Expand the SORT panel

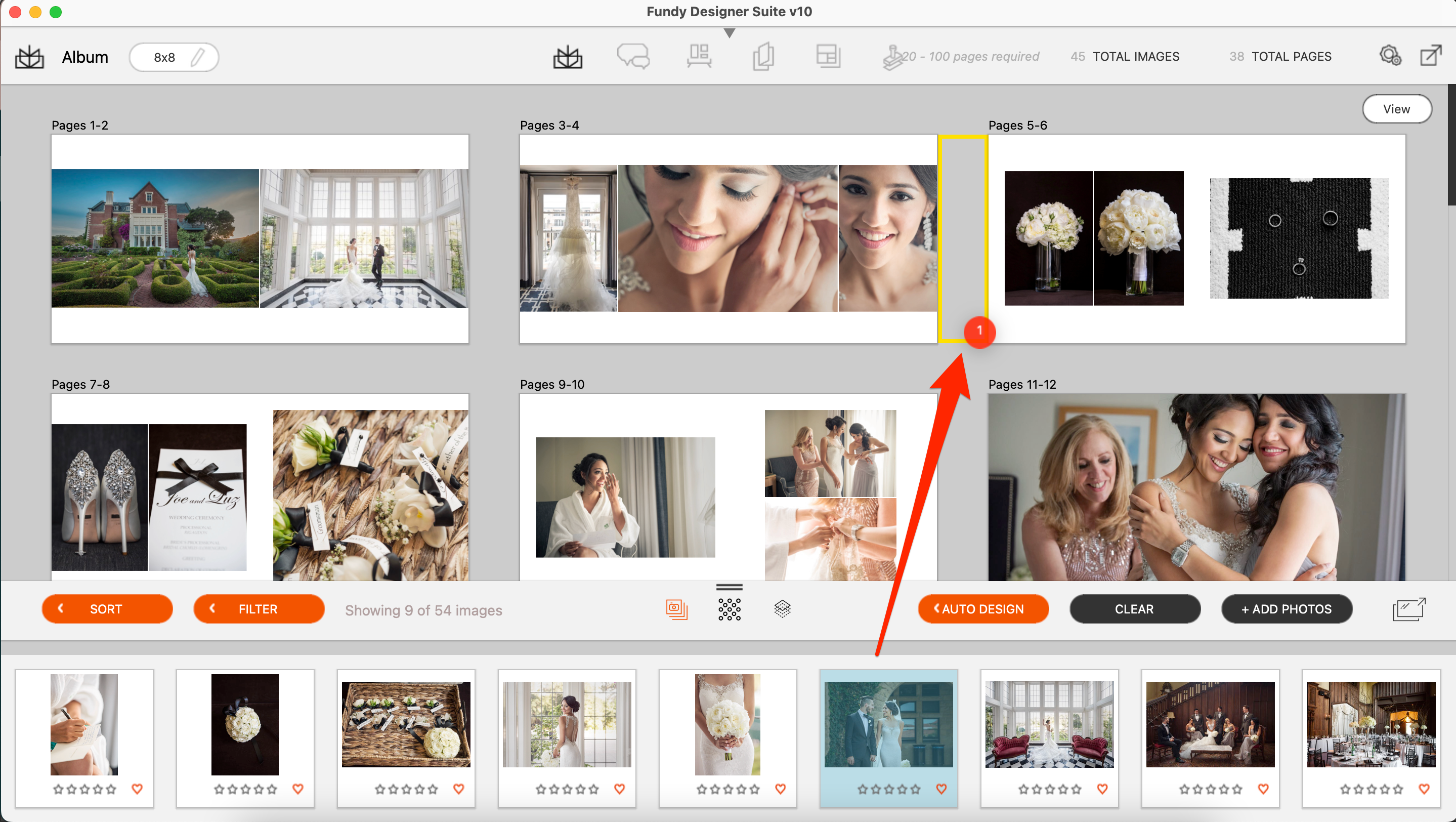tap(107, 609)
